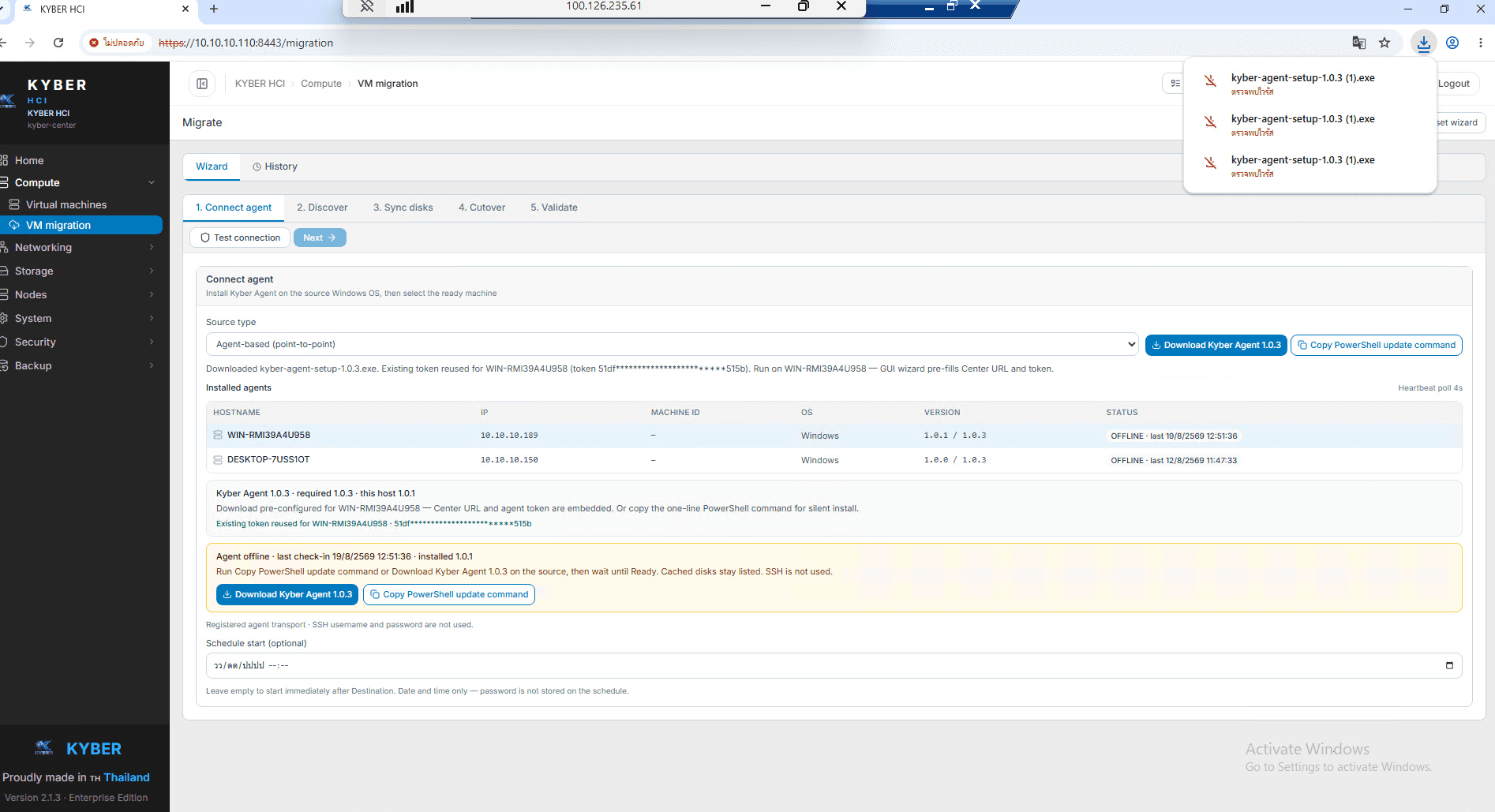
Task: Click Copy PowerShell update command in offline warning
Action: (x=449, y=594)
